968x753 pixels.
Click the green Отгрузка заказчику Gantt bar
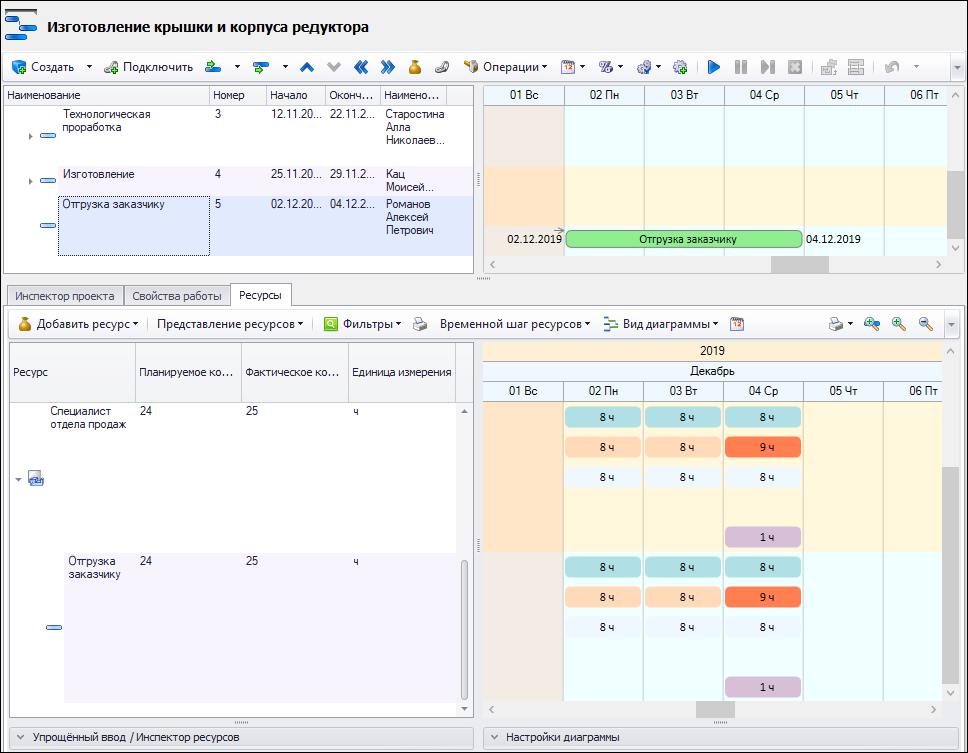click(684, 239)
